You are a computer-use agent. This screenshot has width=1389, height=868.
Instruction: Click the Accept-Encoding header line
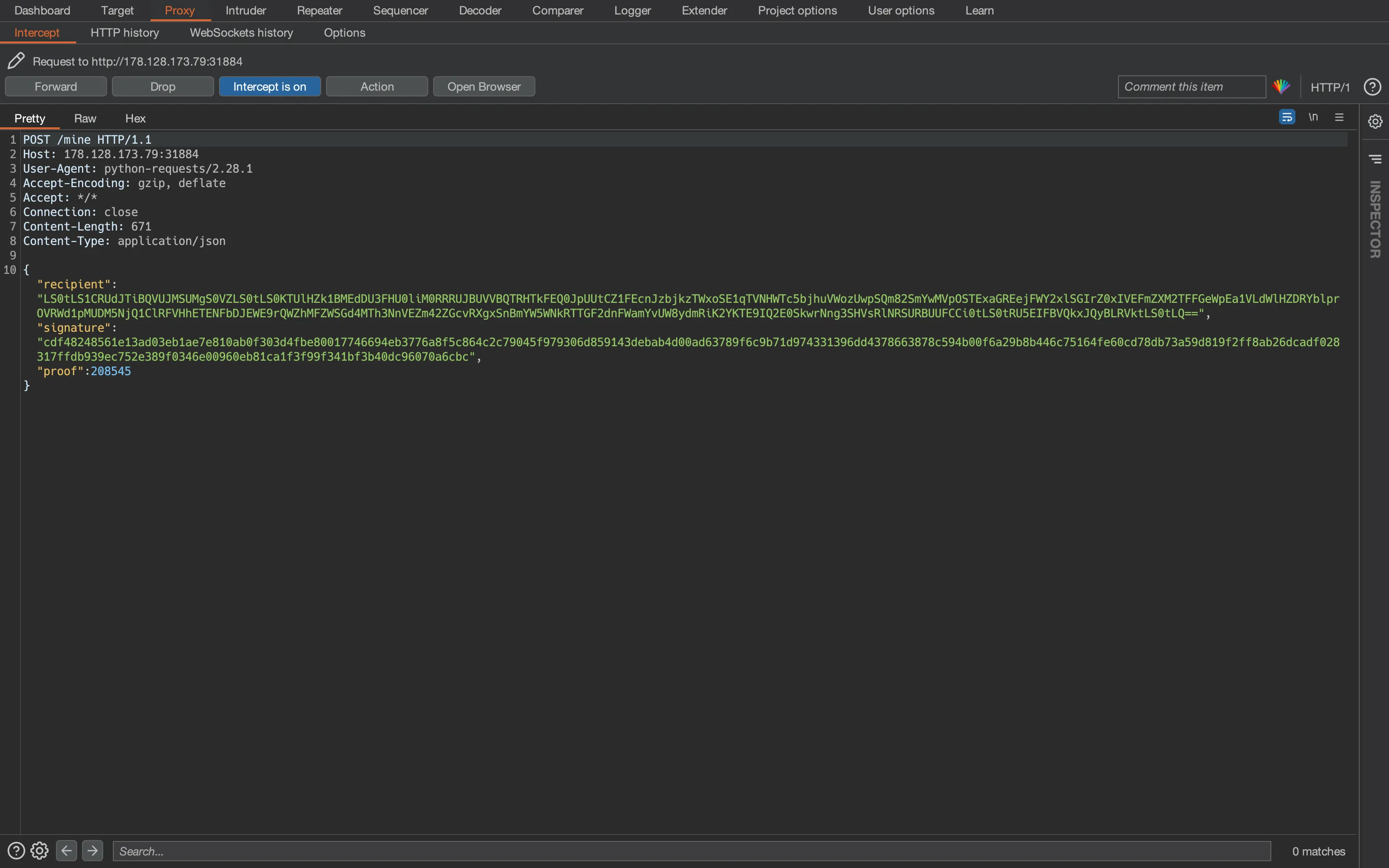click(124, 183)
